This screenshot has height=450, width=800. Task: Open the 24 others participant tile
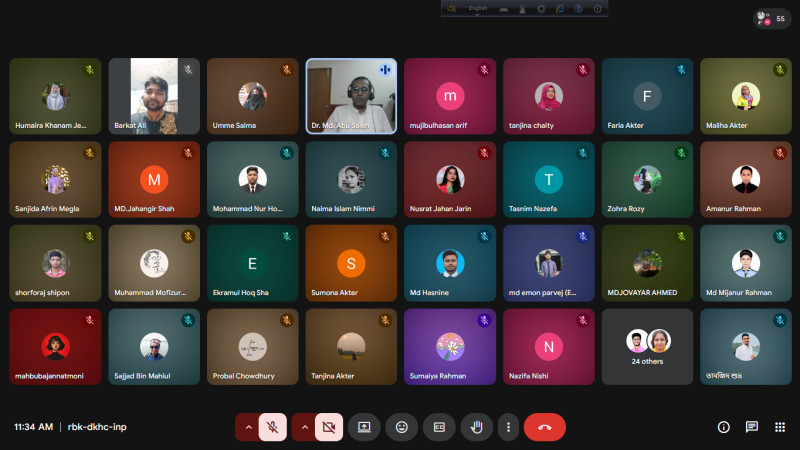click(x=647, y=346)
